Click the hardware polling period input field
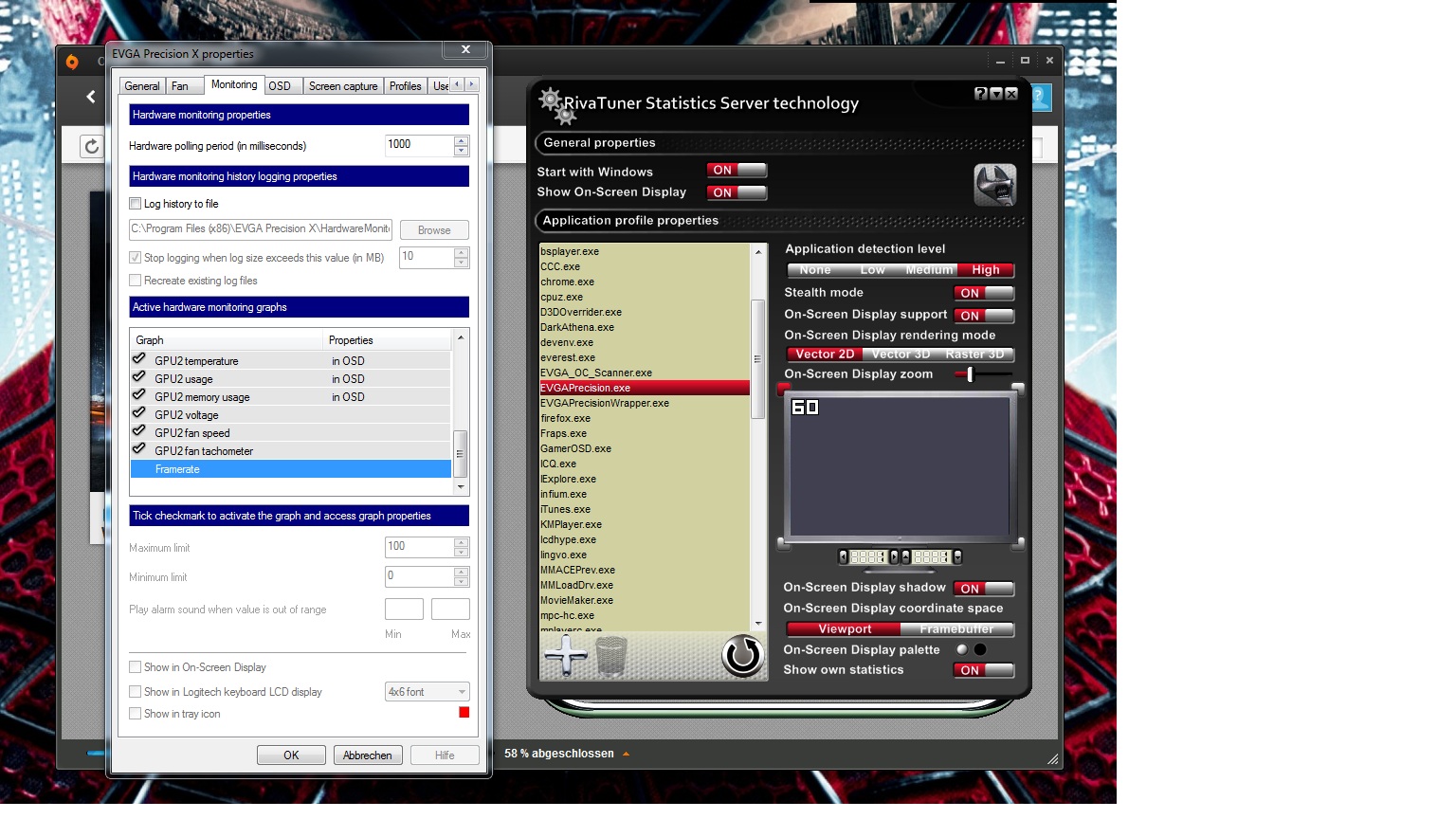Viewport: 1456px width, 819px height. click(420, 146)
